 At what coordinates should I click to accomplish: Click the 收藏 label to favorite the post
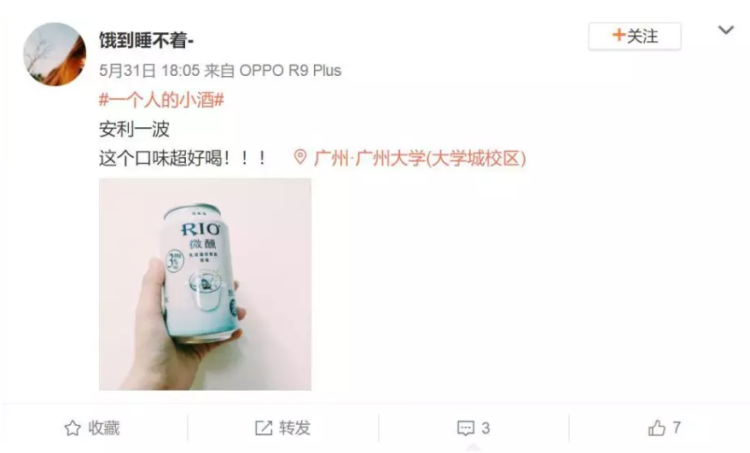pyautogui.click(x=104, y=428)
